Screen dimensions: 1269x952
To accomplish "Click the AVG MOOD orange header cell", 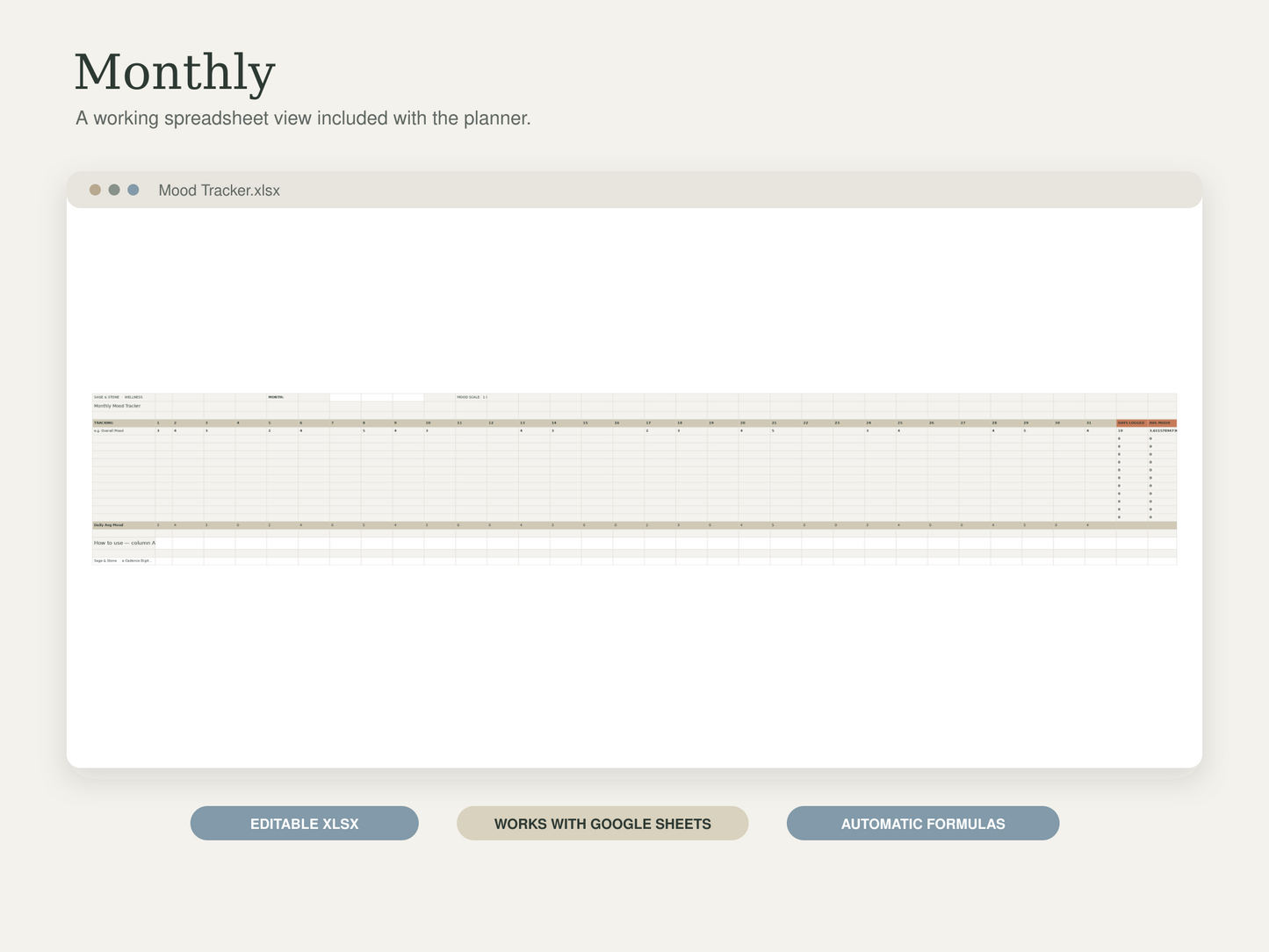I will point(1162,423).
